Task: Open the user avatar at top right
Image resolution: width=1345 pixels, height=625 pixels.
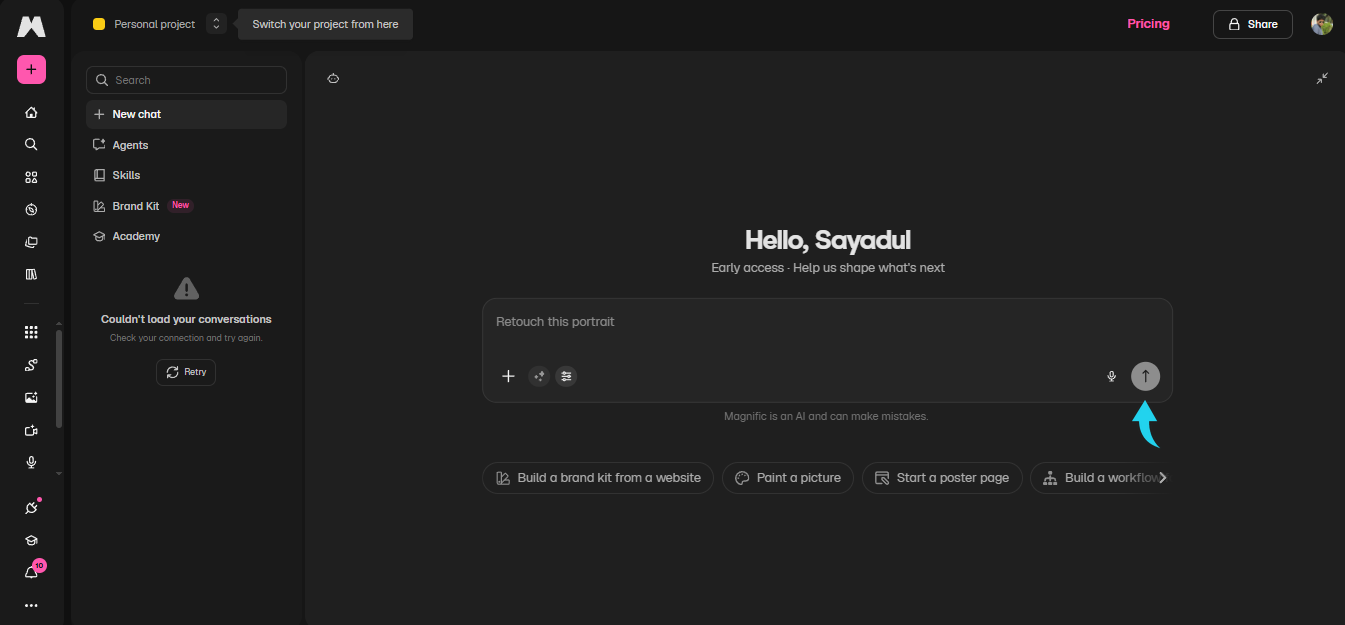Action: 1322,24
